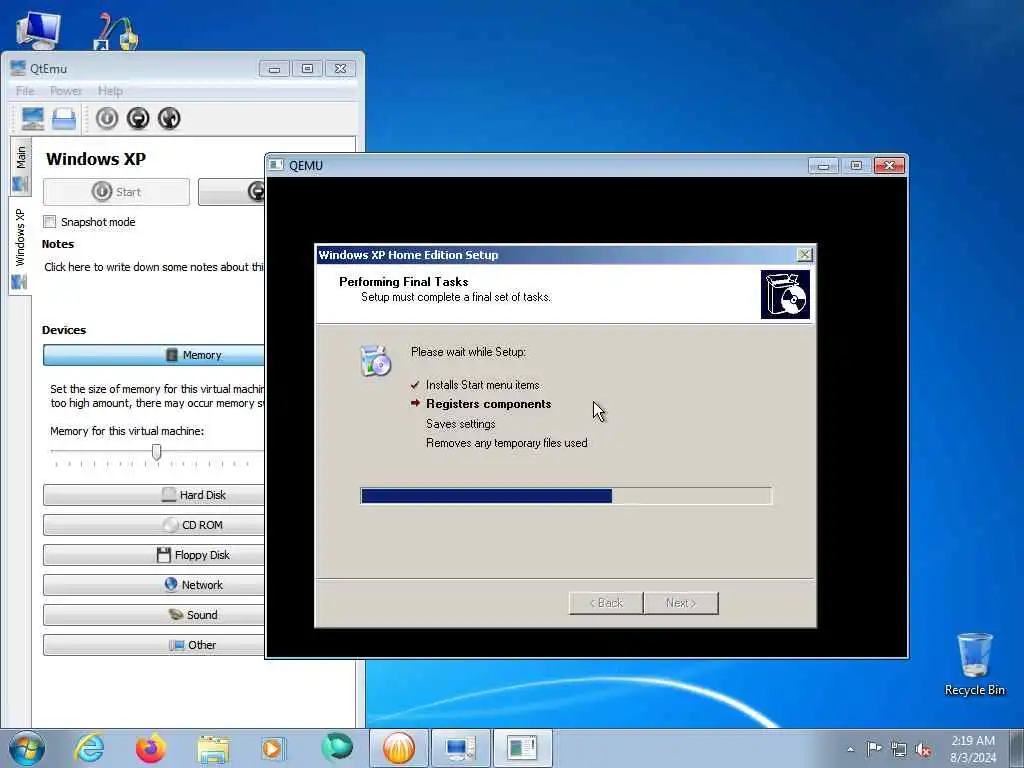Click the 'Installs Start menu items' step text

pos(483,385)
